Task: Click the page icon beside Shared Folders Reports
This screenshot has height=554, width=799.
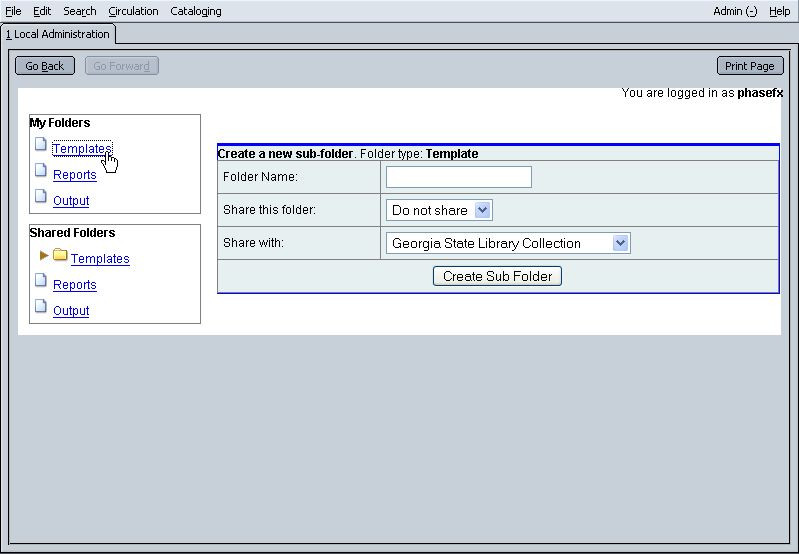Action: coord(41,281)
